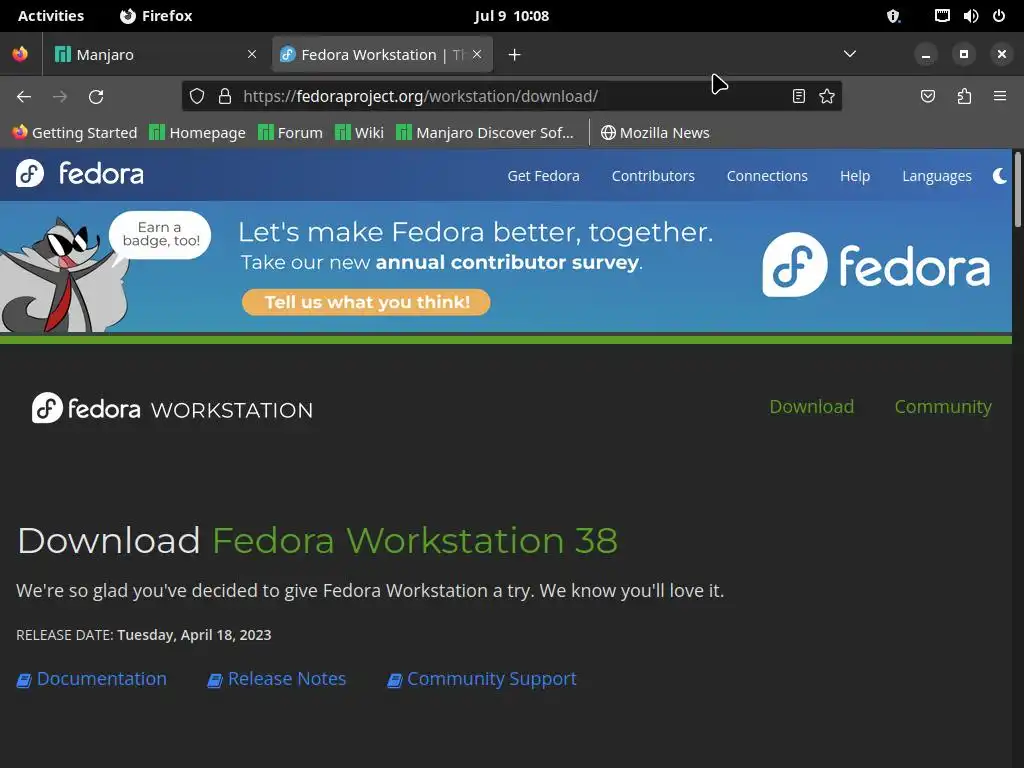Reload the current page
1024x768 pixels.
click(x=96, y=97)
